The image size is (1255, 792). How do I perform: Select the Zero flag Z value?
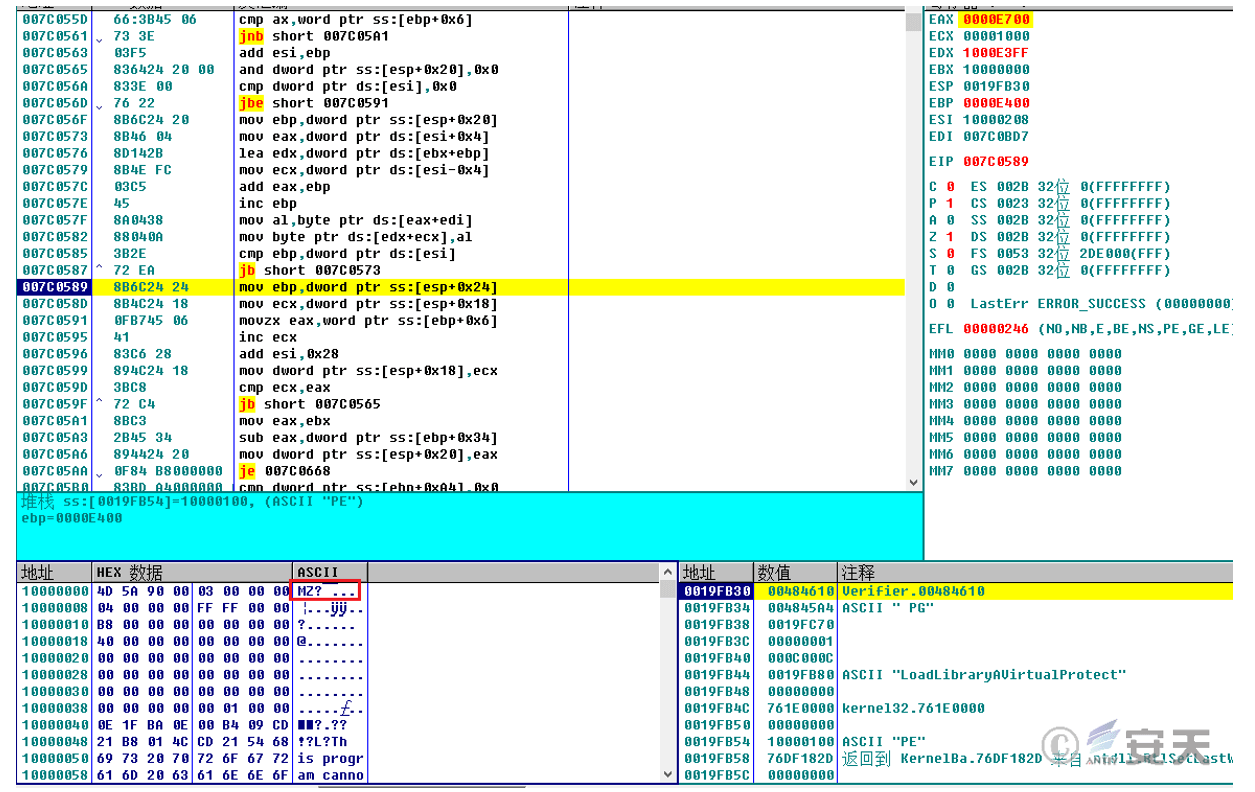tap(949, 238)
